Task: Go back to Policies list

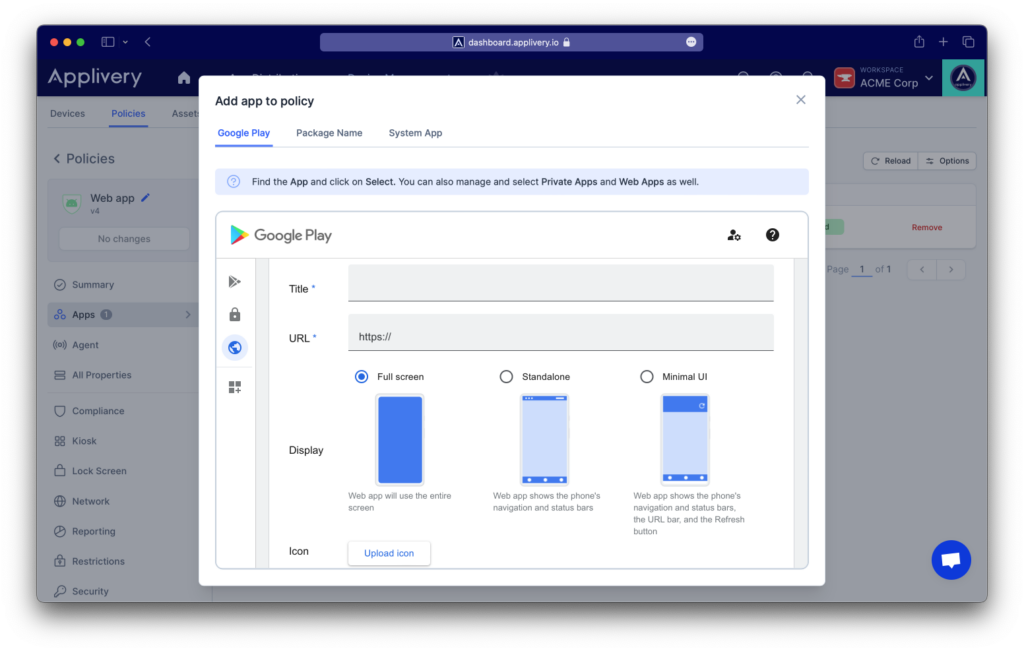Action: coord(84,159)
